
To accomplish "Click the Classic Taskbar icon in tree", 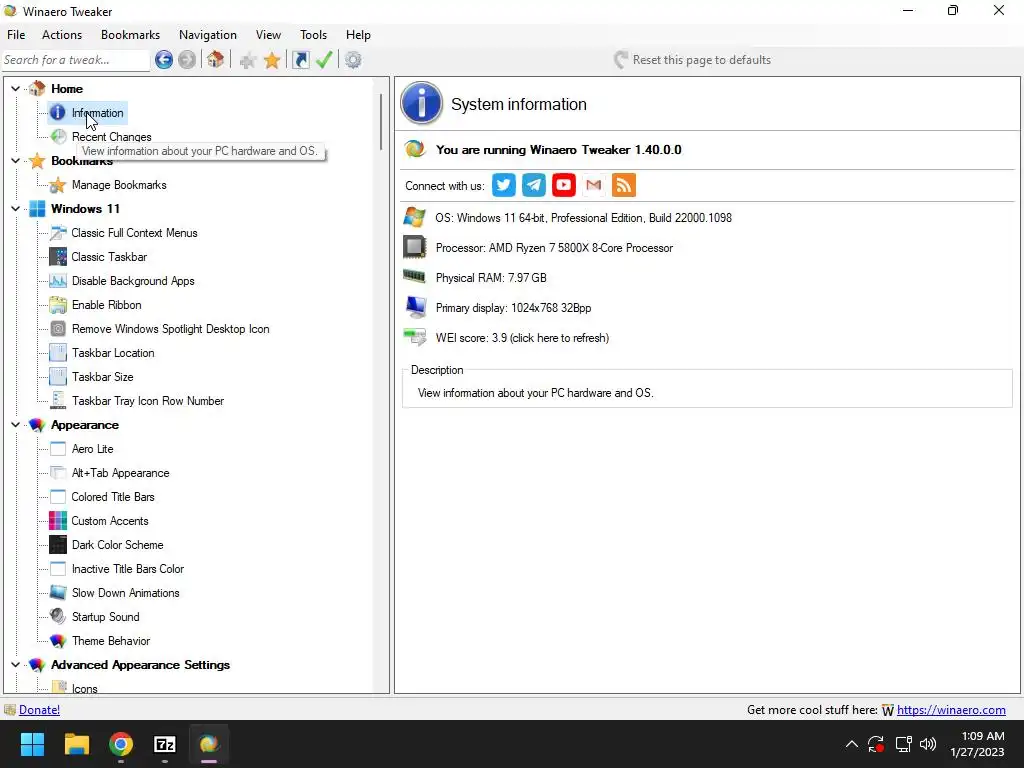I will pos(58,257).
